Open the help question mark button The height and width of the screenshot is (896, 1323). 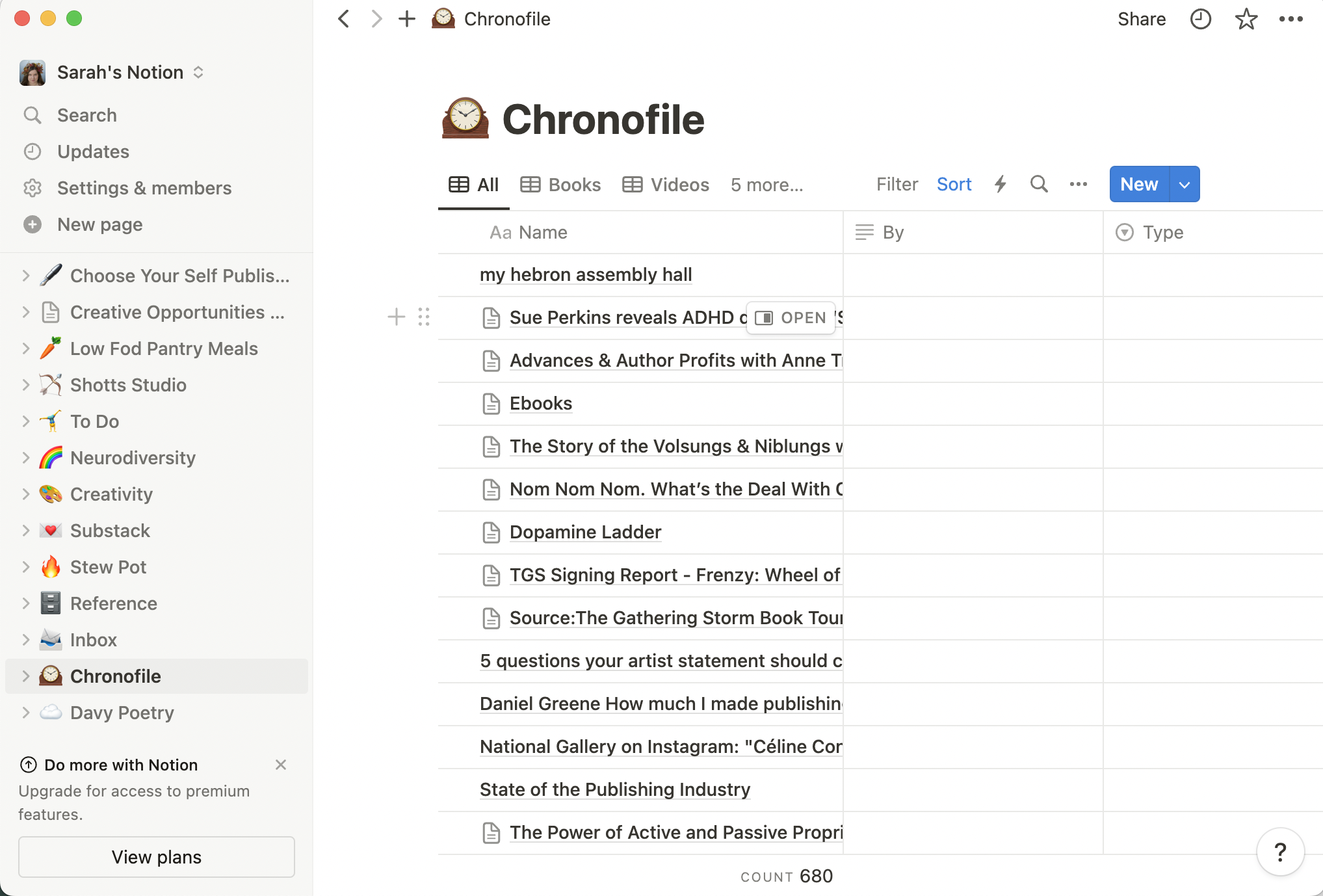click(x=1279, y=852)
